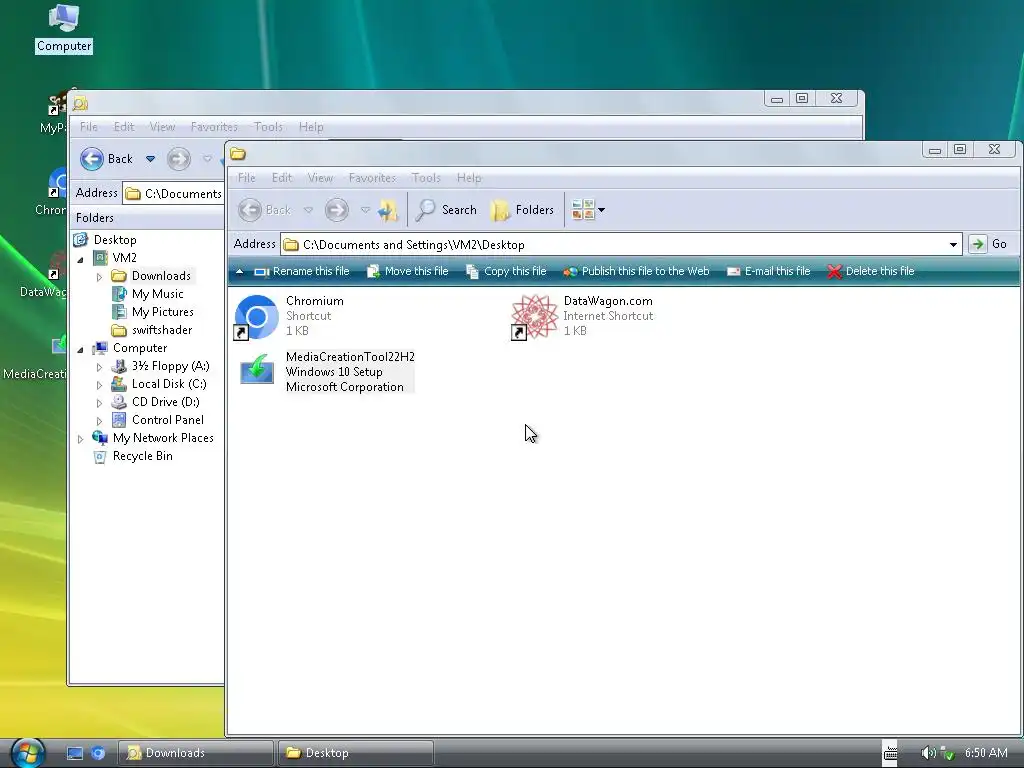
Task: Click Delete this file
Action: pyautogui.click(x=871, y=271)
